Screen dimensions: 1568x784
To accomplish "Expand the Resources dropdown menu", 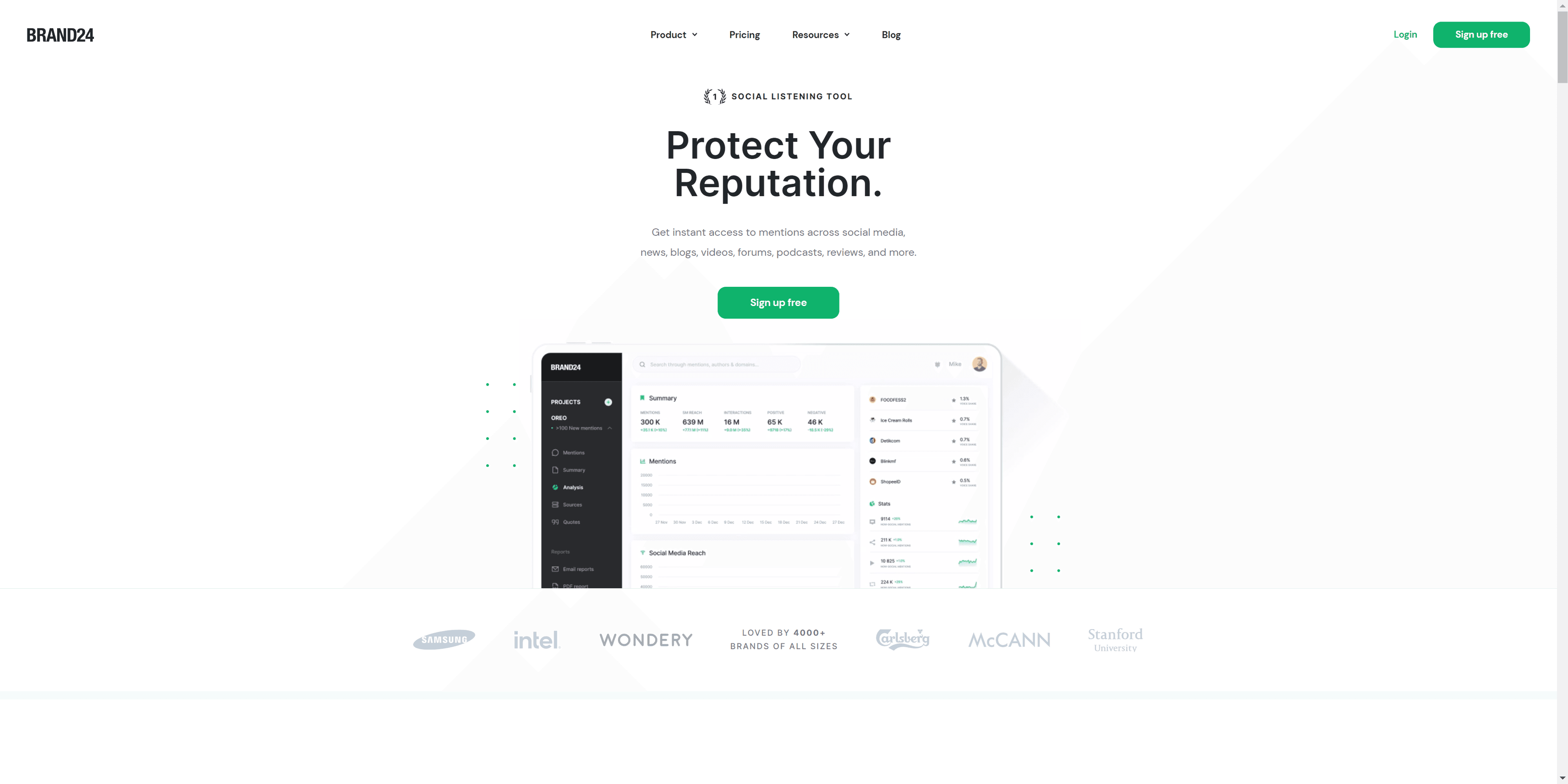I will [x=820, y=34].
